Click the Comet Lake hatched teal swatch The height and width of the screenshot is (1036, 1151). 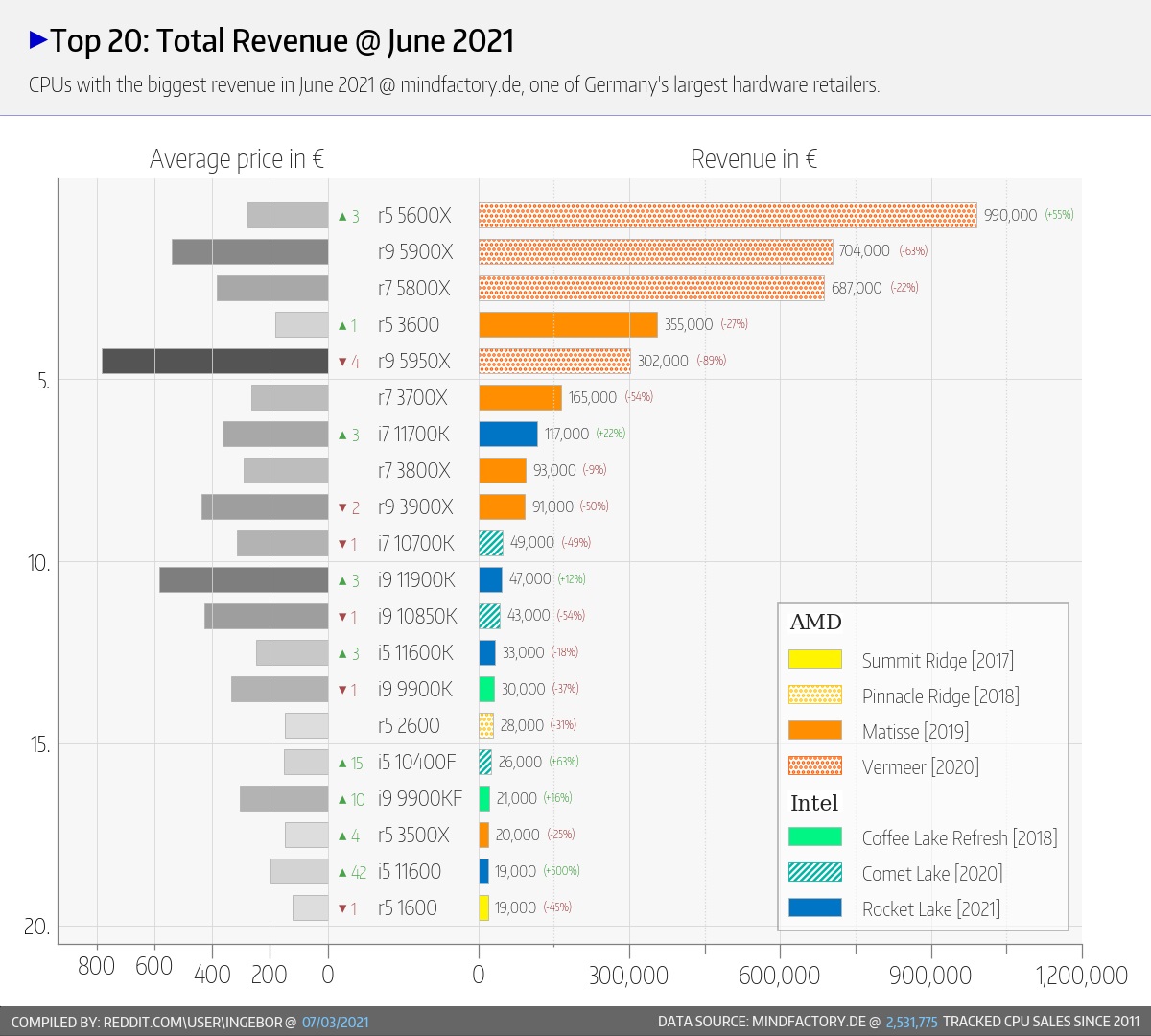[x=815, y=872]
